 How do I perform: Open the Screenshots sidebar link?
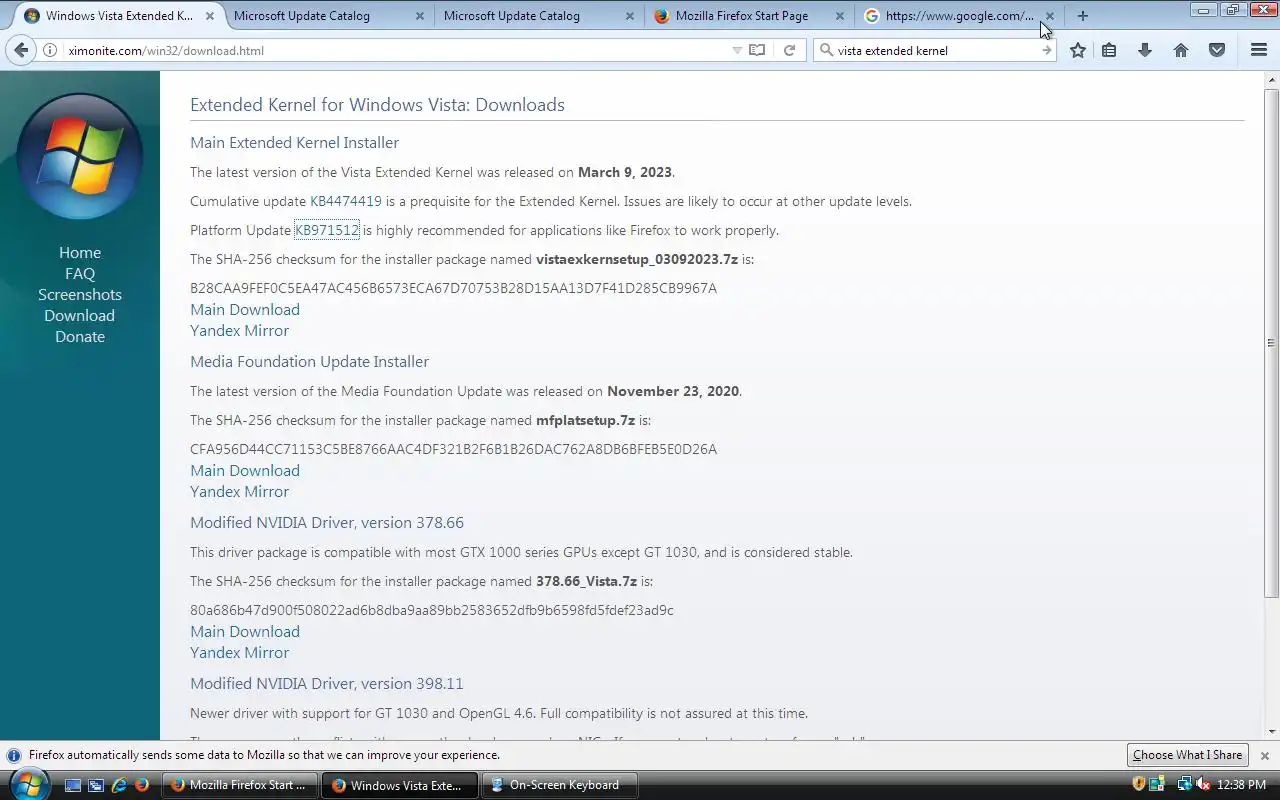click(80, 294)
